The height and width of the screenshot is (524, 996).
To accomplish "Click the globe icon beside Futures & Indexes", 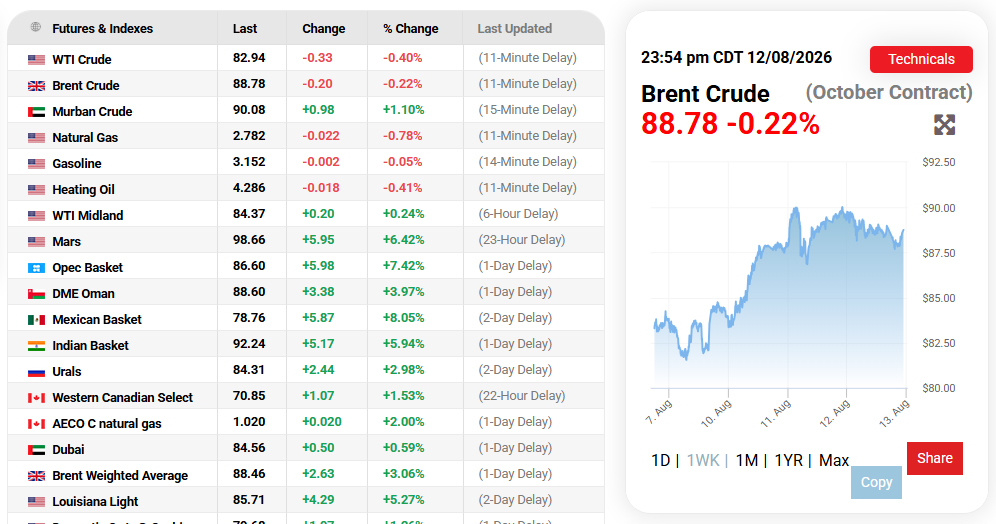I will (x=36, y=27).
